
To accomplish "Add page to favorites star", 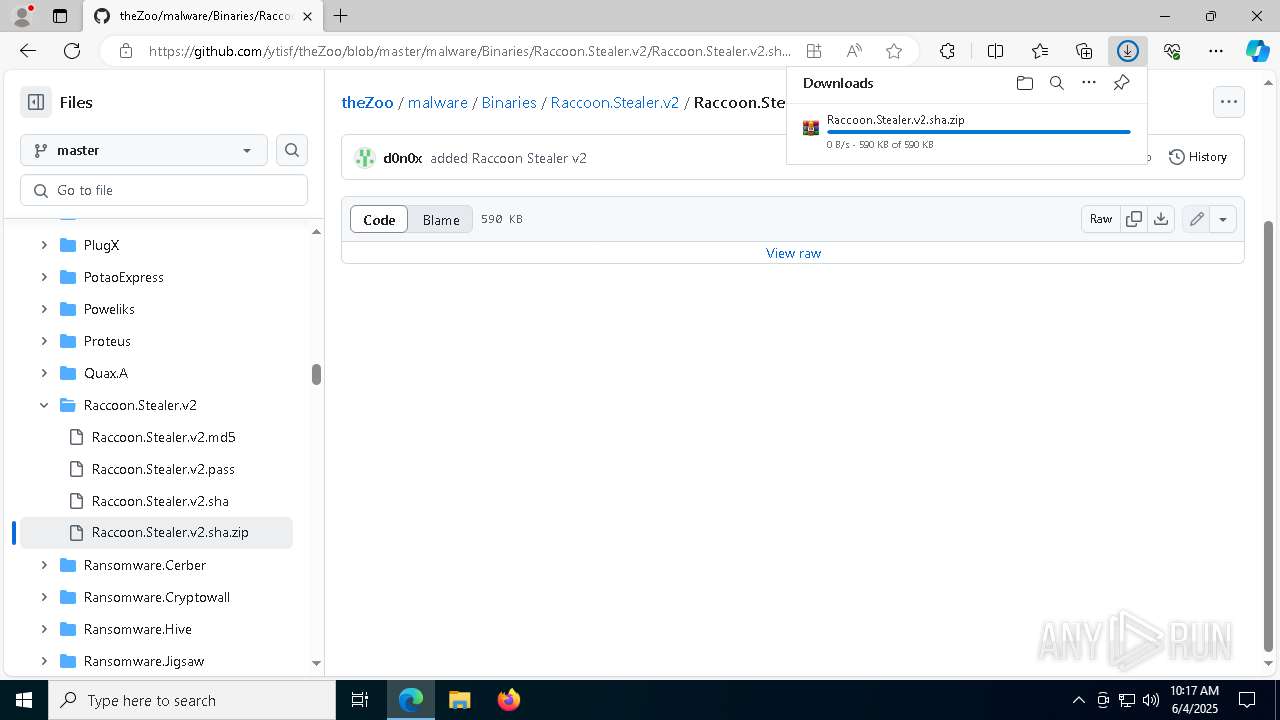I will (894, 51).
